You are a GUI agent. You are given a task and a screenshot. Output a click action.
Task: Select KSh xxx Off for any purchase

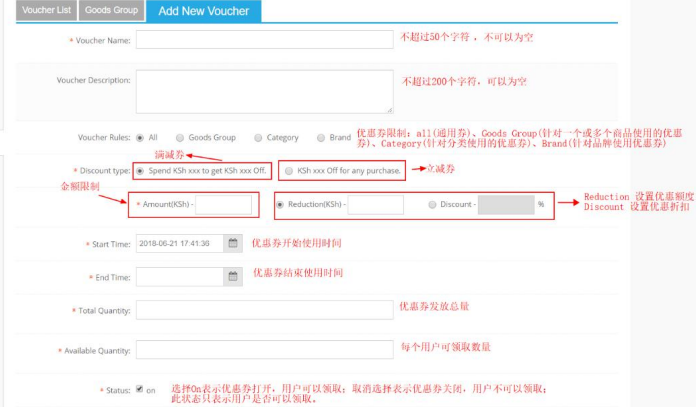tap(289, 171)
